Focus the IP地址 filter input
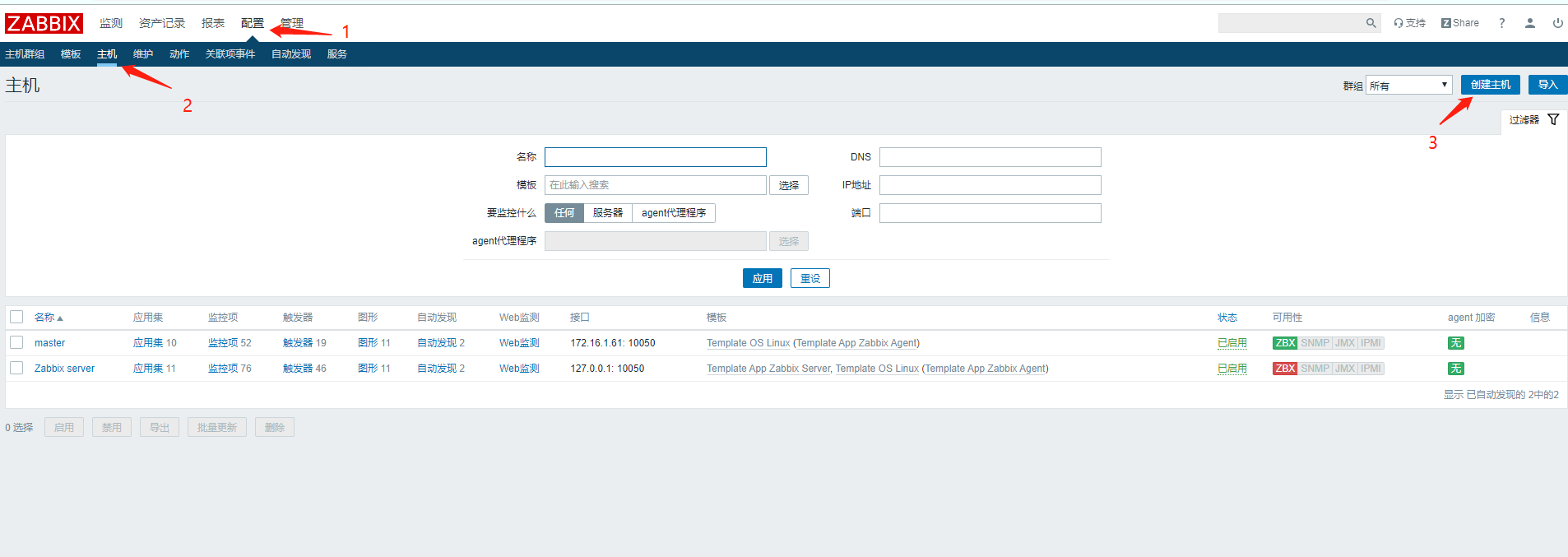The width and height of the screenshot is (1568, 557). [990, 185]
